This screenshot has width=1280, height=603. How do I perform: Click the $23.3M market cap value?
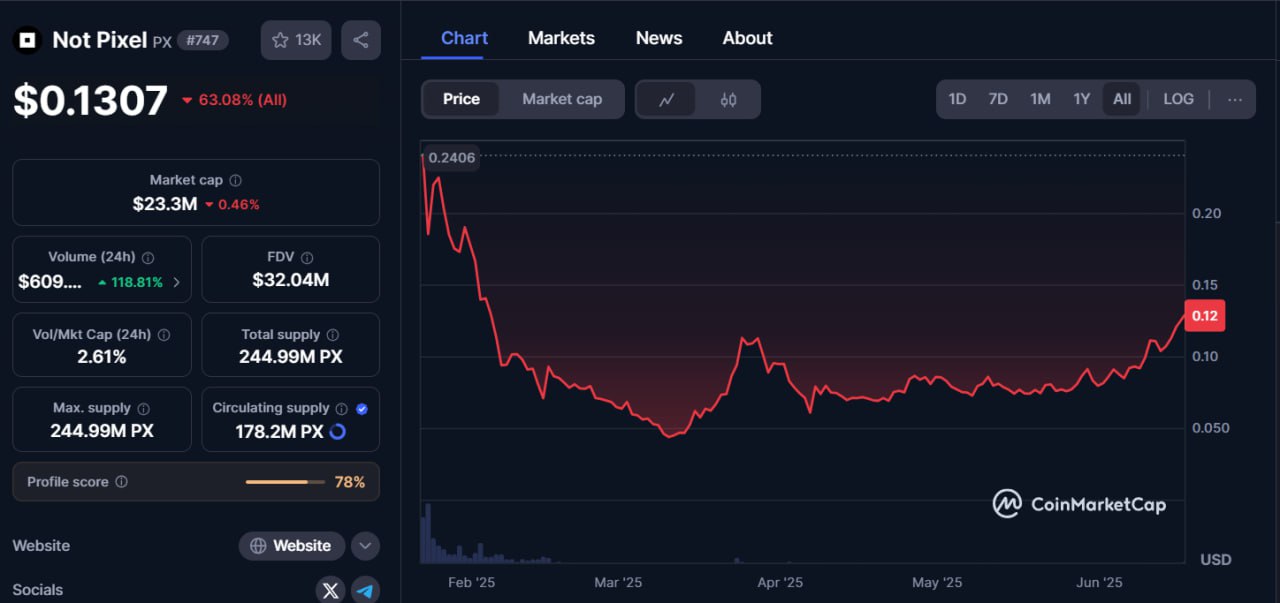164,204
